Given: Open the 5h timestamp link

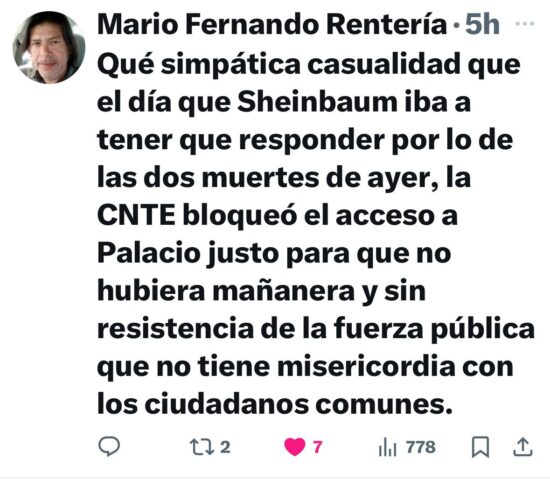Looking at the screenshot, I should click(x=482, y=24).
